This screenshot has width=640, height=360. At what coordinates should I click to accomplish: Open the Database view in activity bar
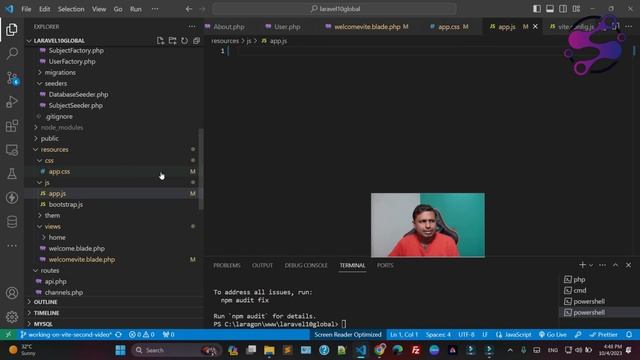tap(12, 222)
